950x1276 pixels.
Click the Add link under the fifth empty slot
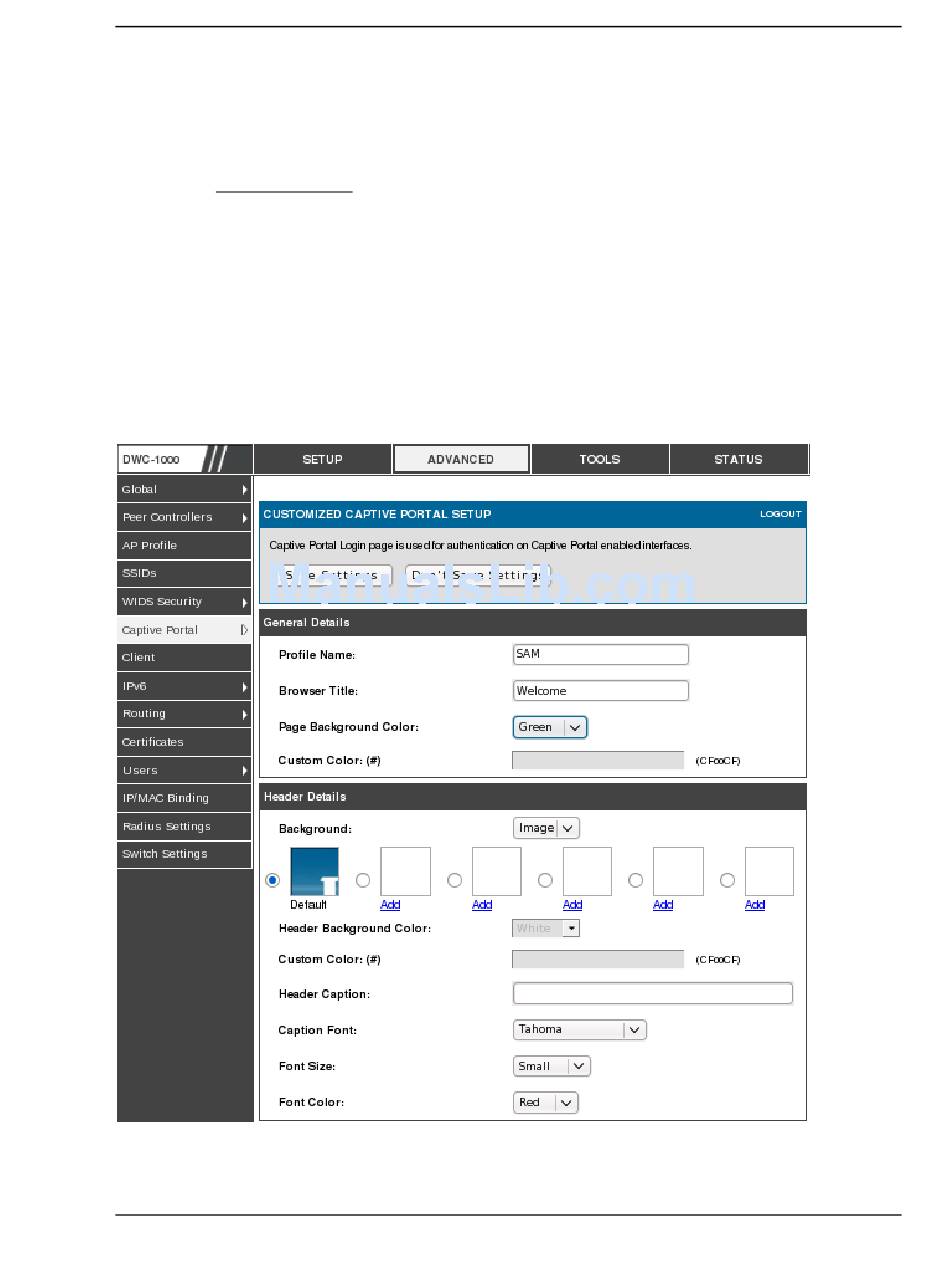[755, 905]
